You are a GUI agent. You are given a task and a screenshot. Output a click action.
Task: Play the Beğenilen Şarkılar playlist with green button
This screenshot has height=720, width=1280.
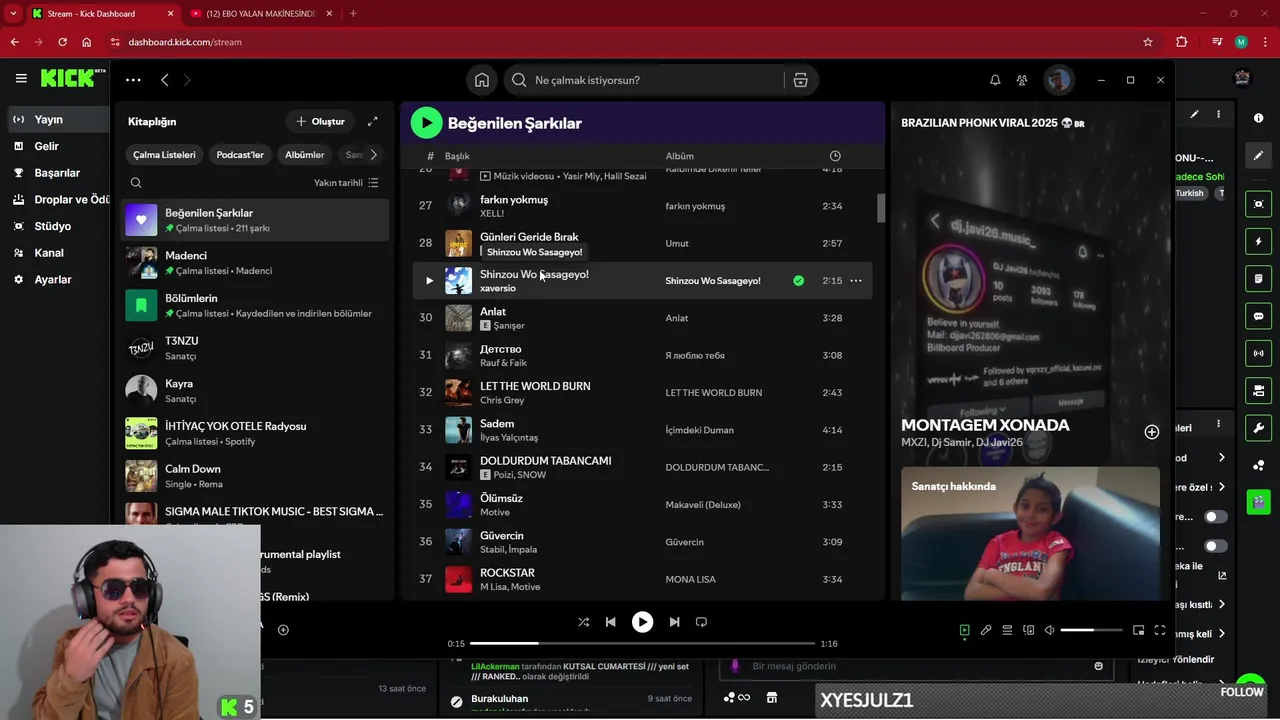coord(426,123)
